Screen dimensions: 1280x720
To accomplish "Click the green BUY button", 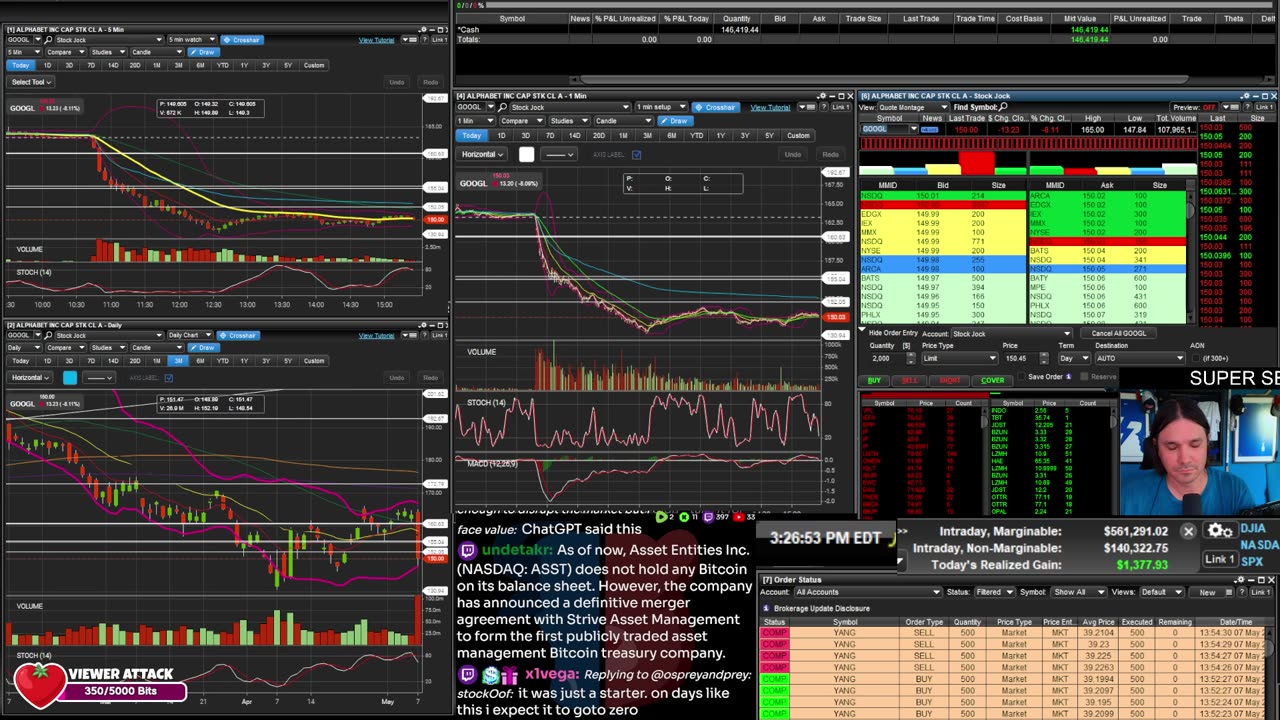I will (x=874, y=380).
